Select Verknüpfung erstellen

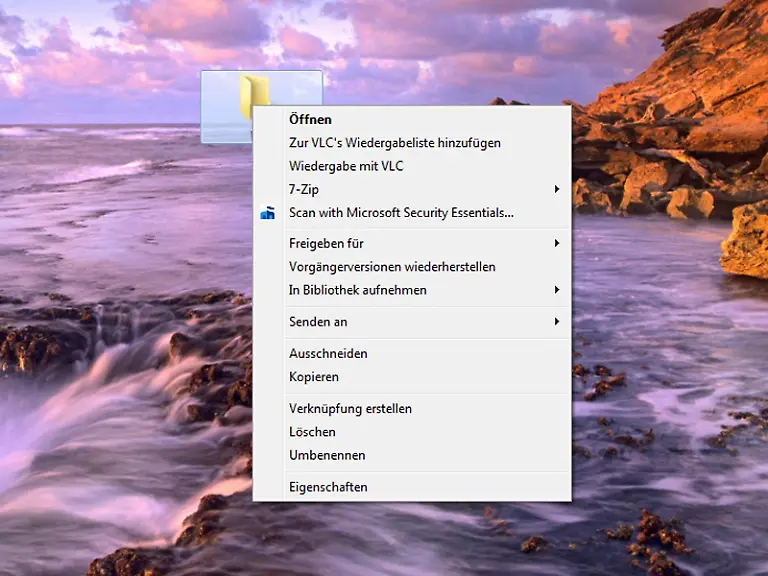(x=350, y=409)
